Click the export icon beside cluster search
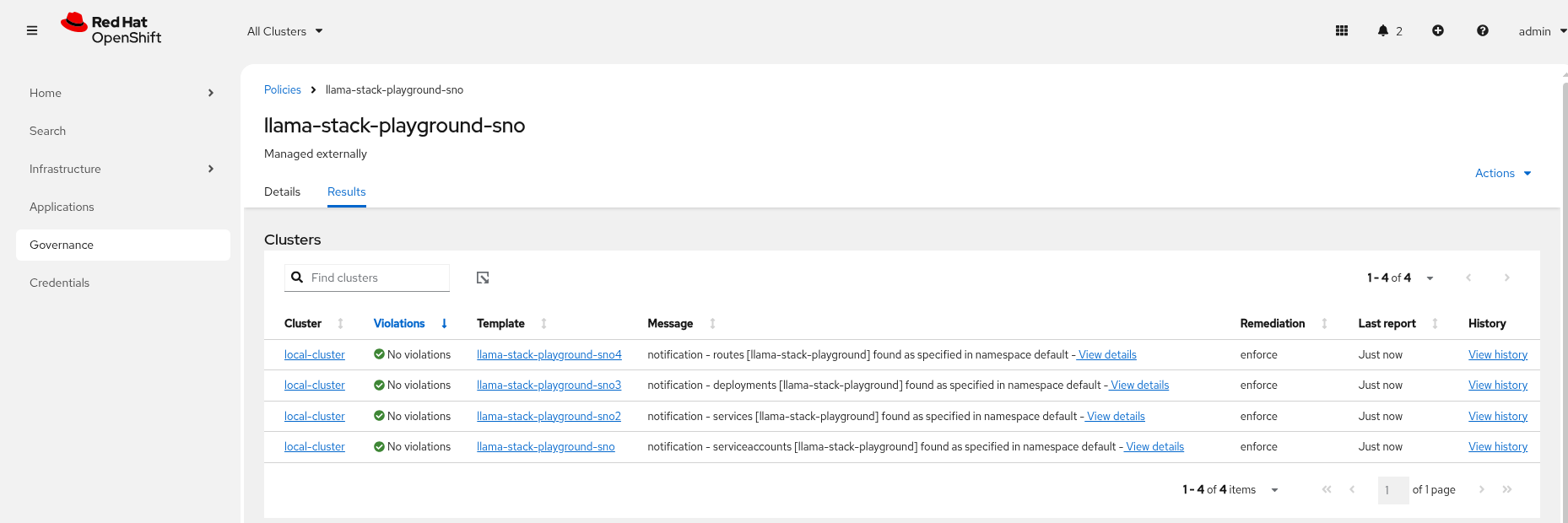1568x523 pixels. pyautogui.click(x=483, y=278)
